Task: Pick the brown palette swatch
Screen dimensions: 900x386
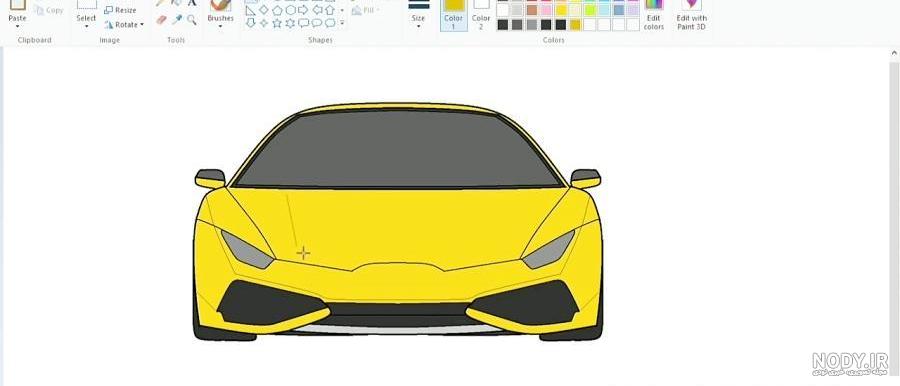Action: (x=532, y=10)
